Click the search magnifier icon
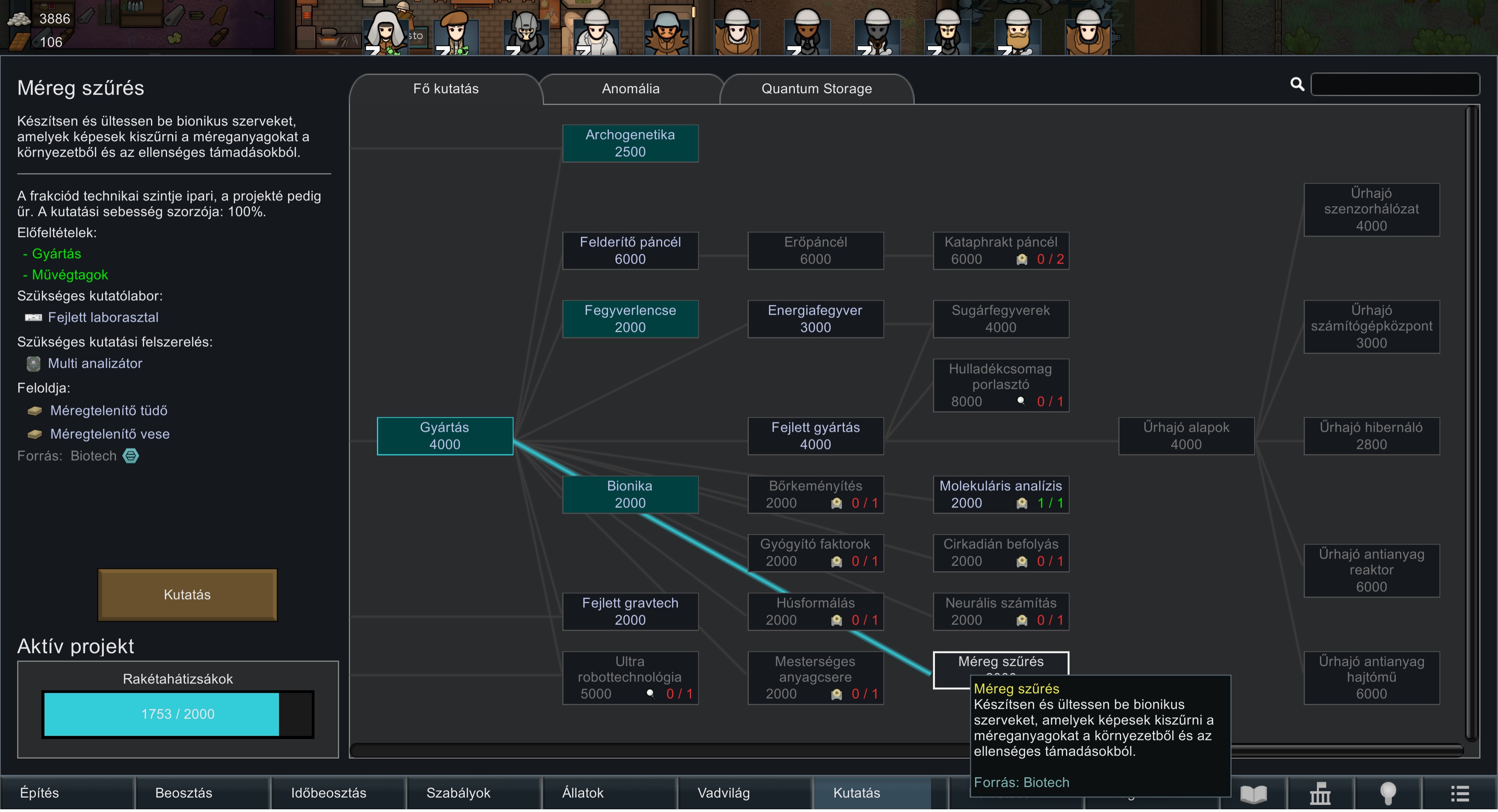 pyautogui.click(x=1297, y=85)
